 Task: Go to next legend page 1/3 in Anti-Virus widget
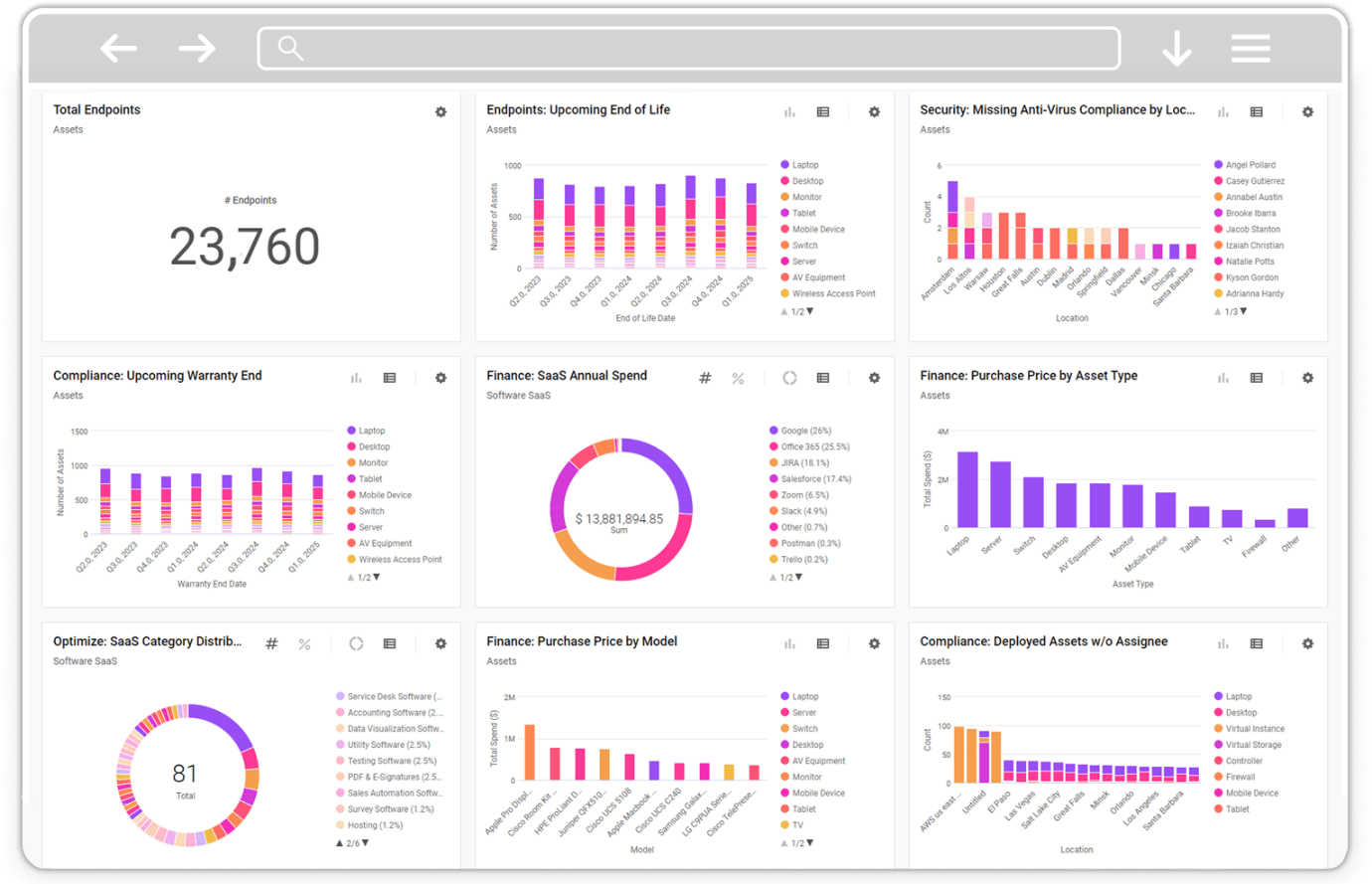1244,311
